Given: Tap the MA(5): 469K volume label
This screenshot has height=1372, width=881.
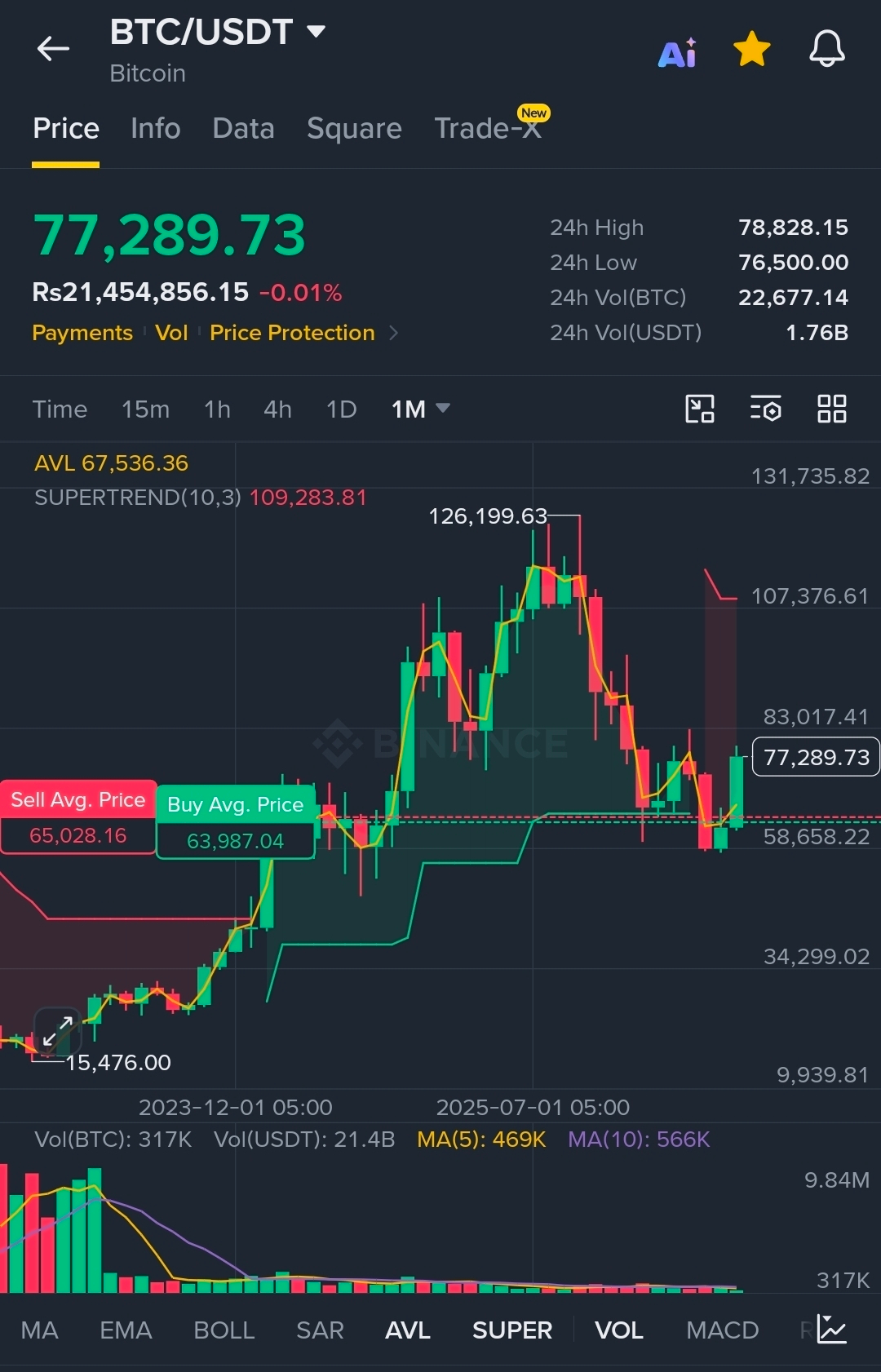Looking at the screenshot, I should [x=480, y=1140].
